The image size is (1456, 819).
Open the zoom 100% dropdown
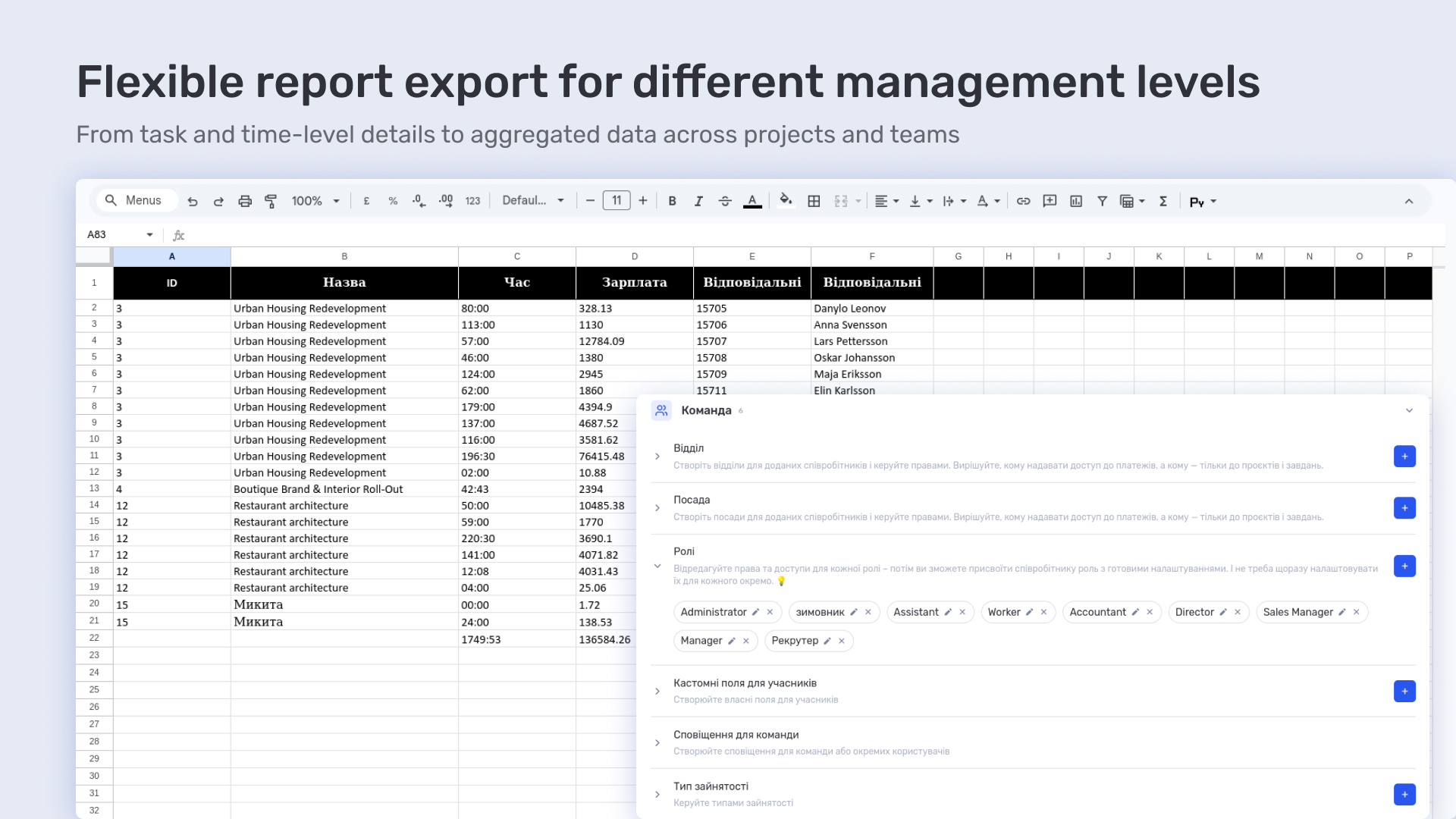pos(315,201)
